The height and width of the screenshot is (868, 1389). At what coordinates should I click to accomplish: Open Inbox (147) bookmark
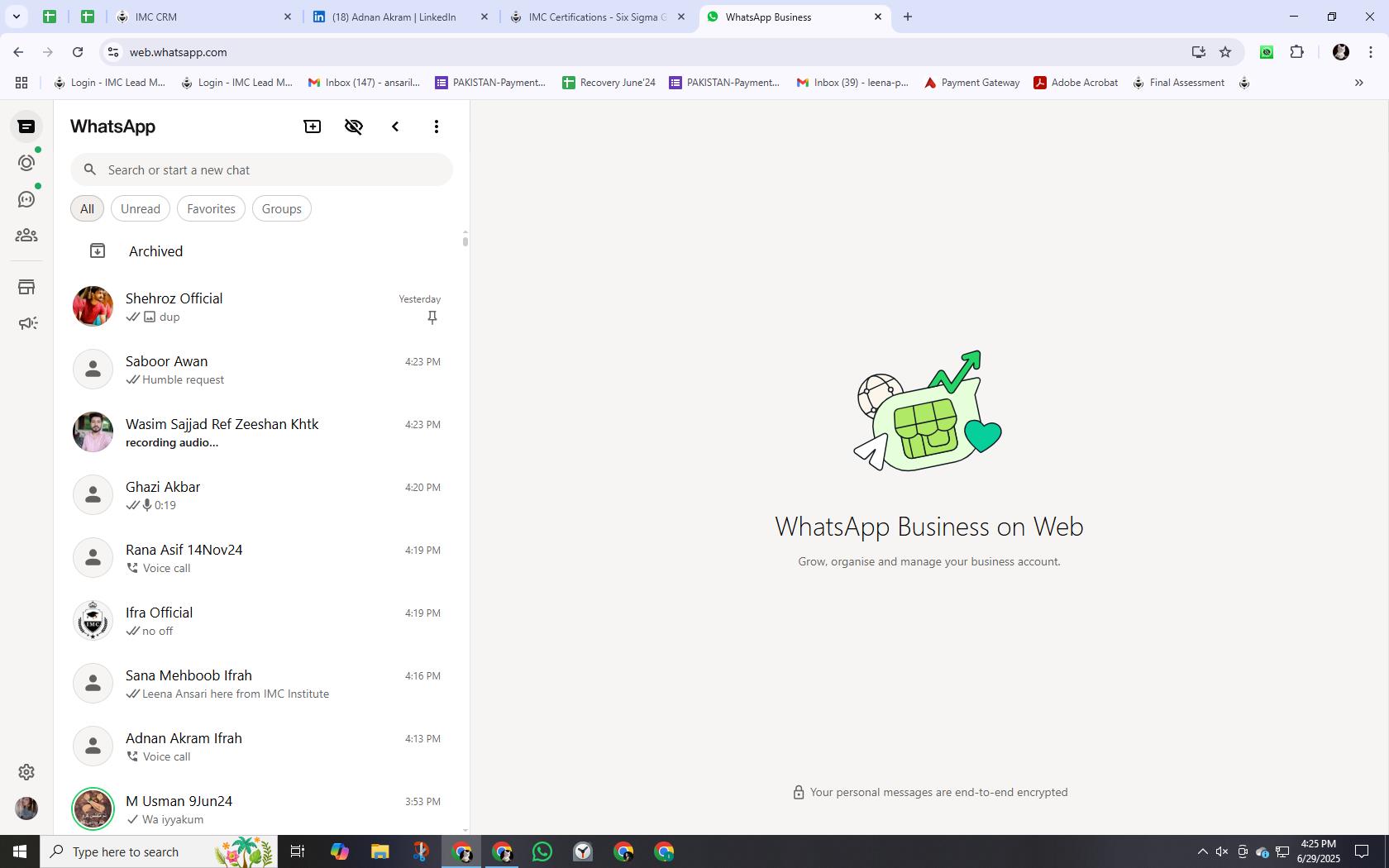(364, 83)
